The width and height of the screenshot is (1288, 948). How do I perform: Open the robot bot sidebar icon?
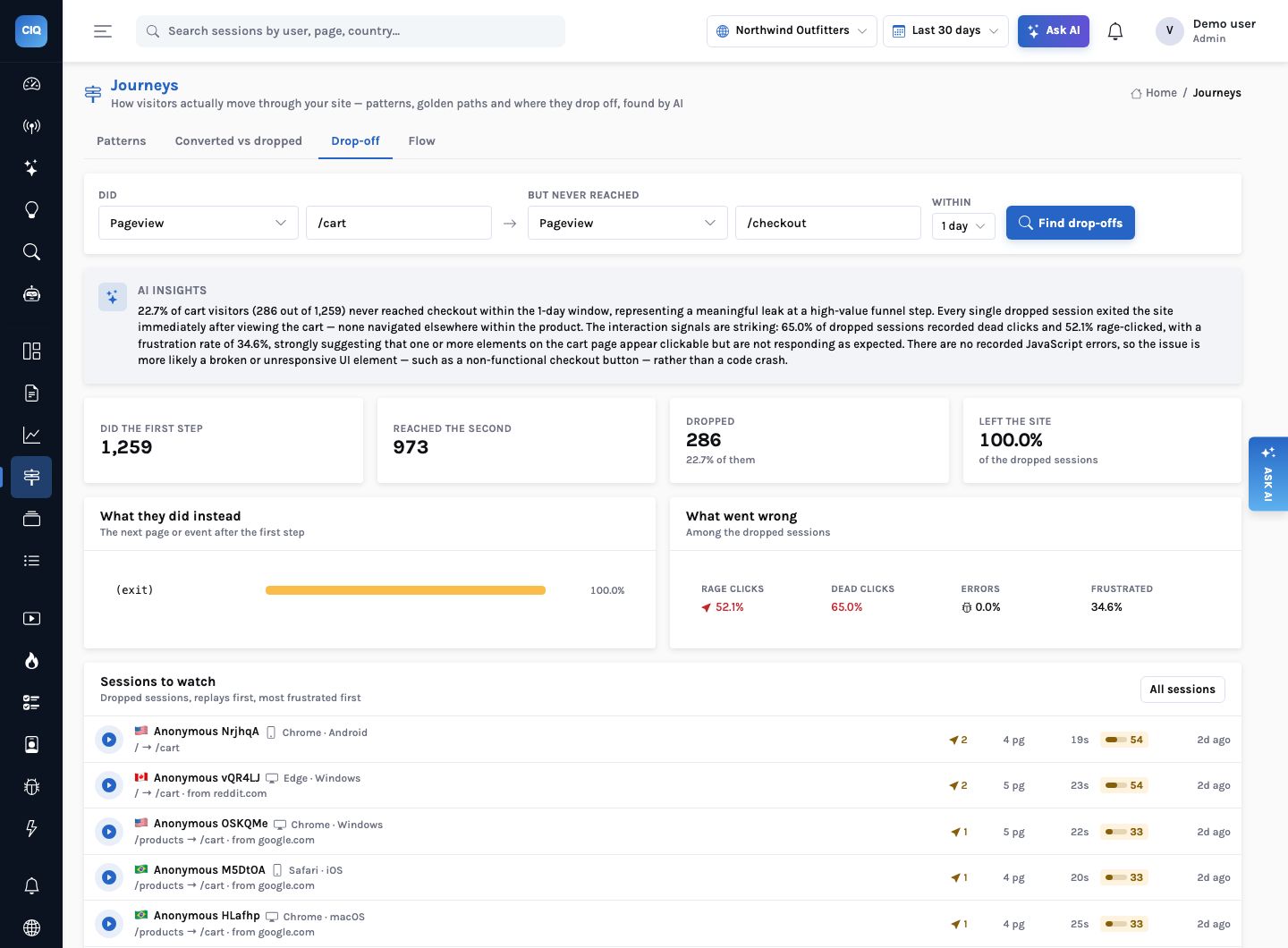[31, 294]
